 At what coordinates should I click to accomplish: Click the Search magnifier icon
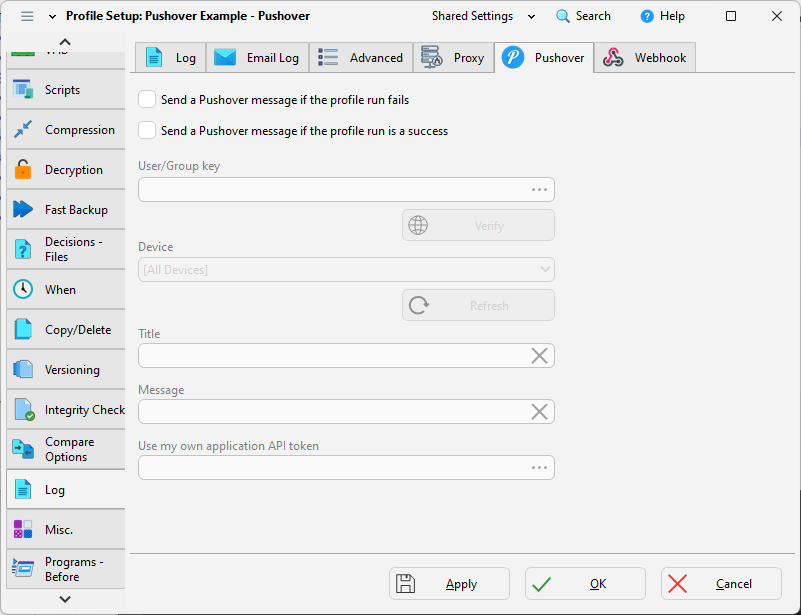pos(563,16)
